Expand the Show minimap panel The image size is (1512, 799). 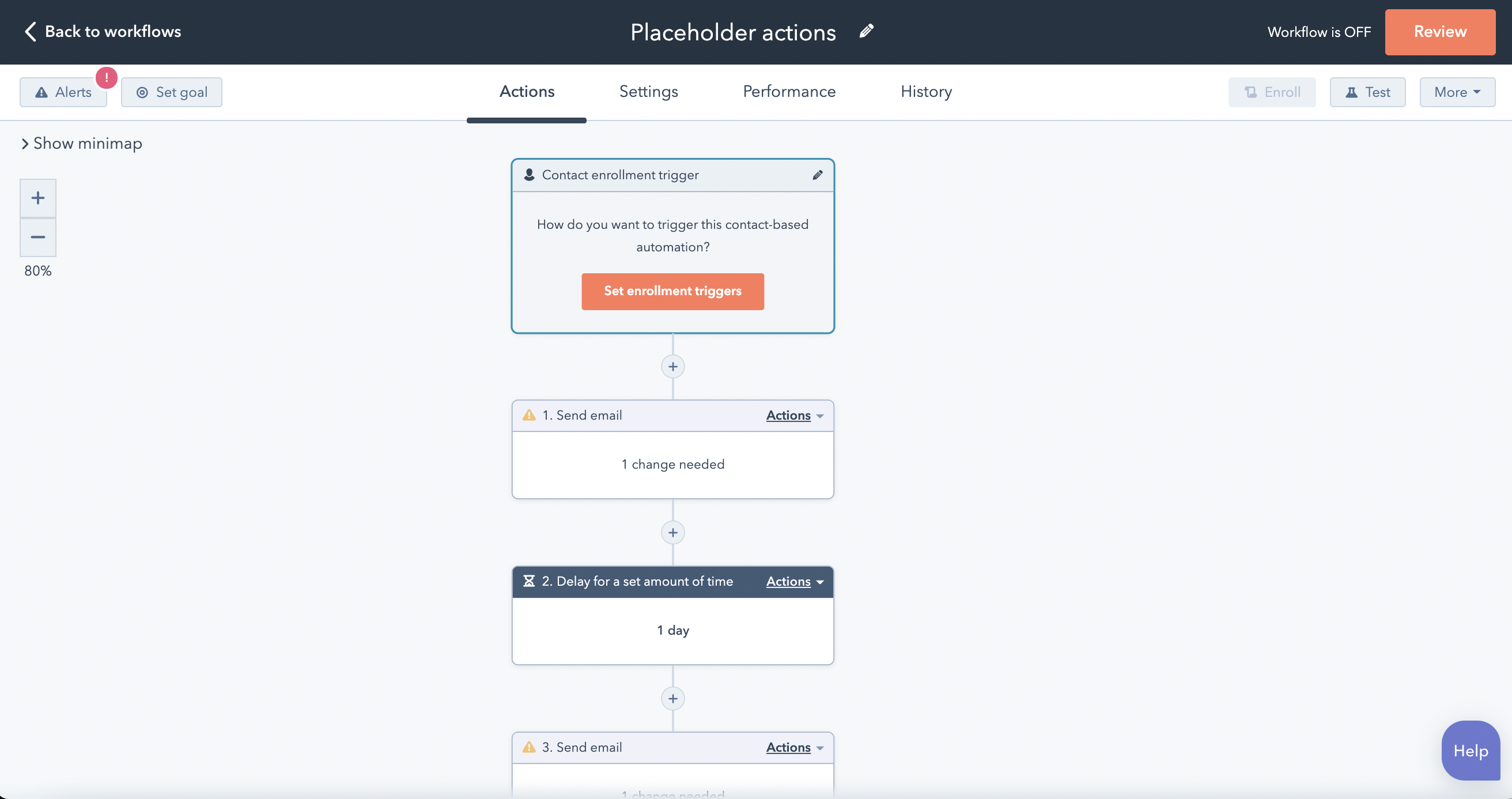[80, 143]
